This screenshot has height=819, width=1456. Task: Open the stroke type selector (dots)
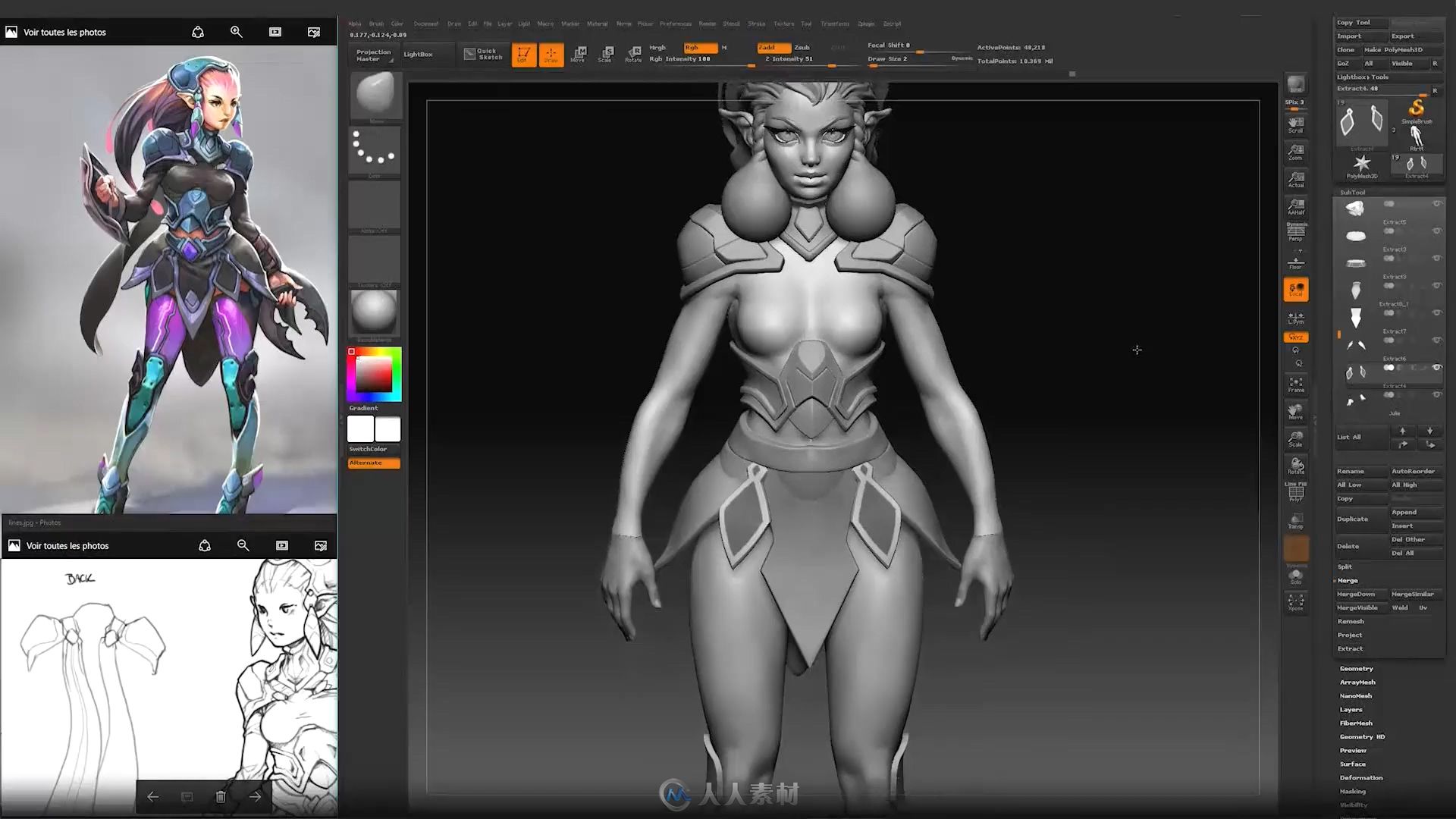[x=375, y=150]
